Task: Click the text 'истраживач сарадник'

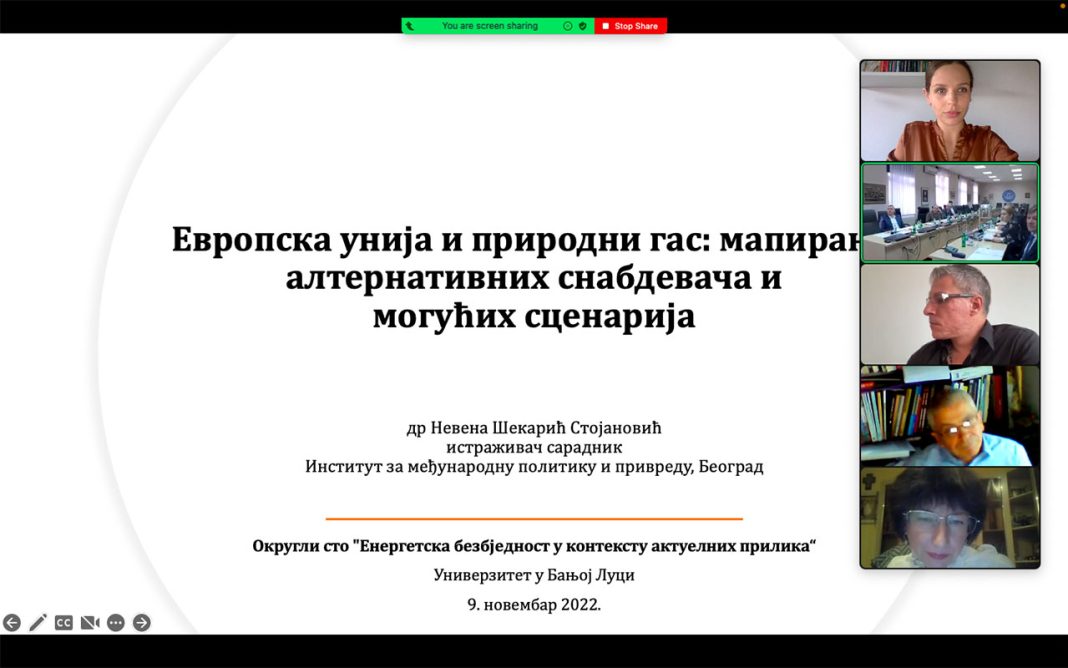Action: tap(534, 447)
